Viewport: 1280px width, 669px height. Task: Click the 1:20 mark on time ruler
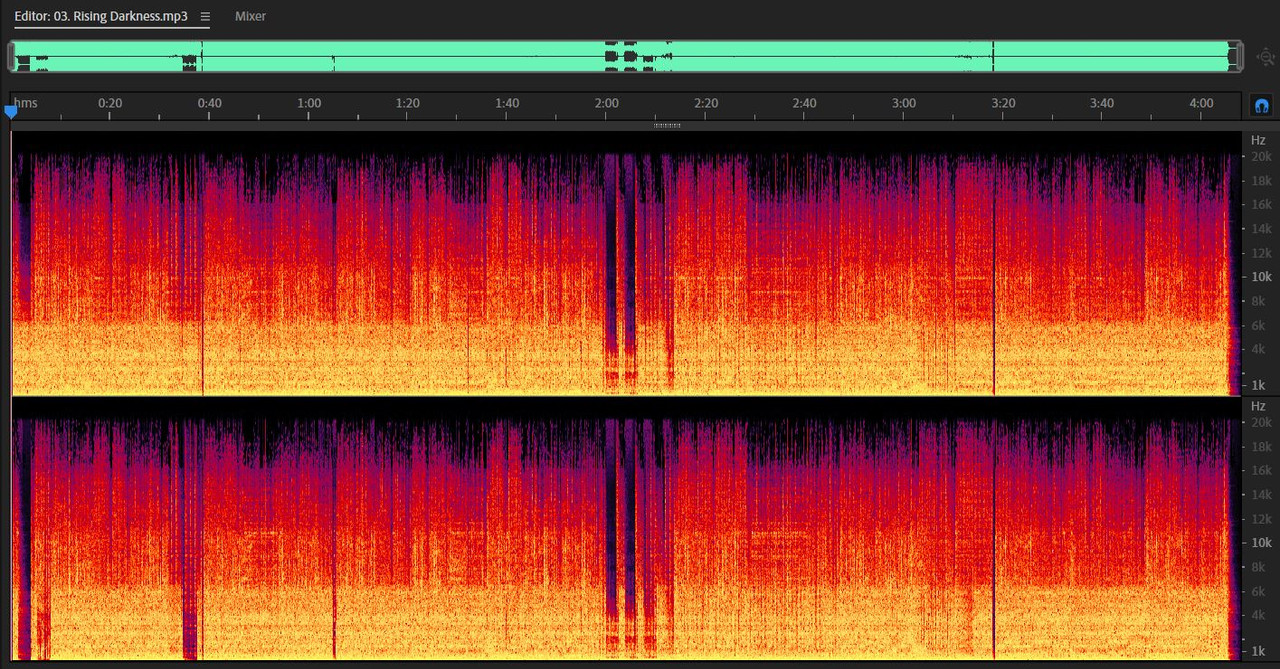coord(408,103)
